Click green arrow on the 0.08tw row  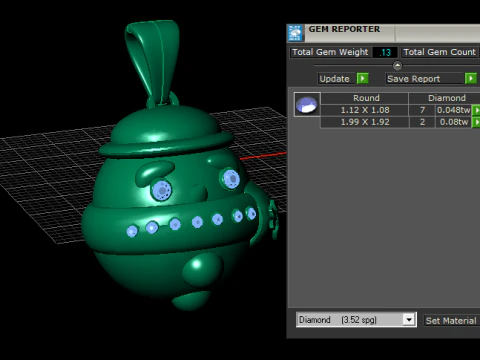476,122
